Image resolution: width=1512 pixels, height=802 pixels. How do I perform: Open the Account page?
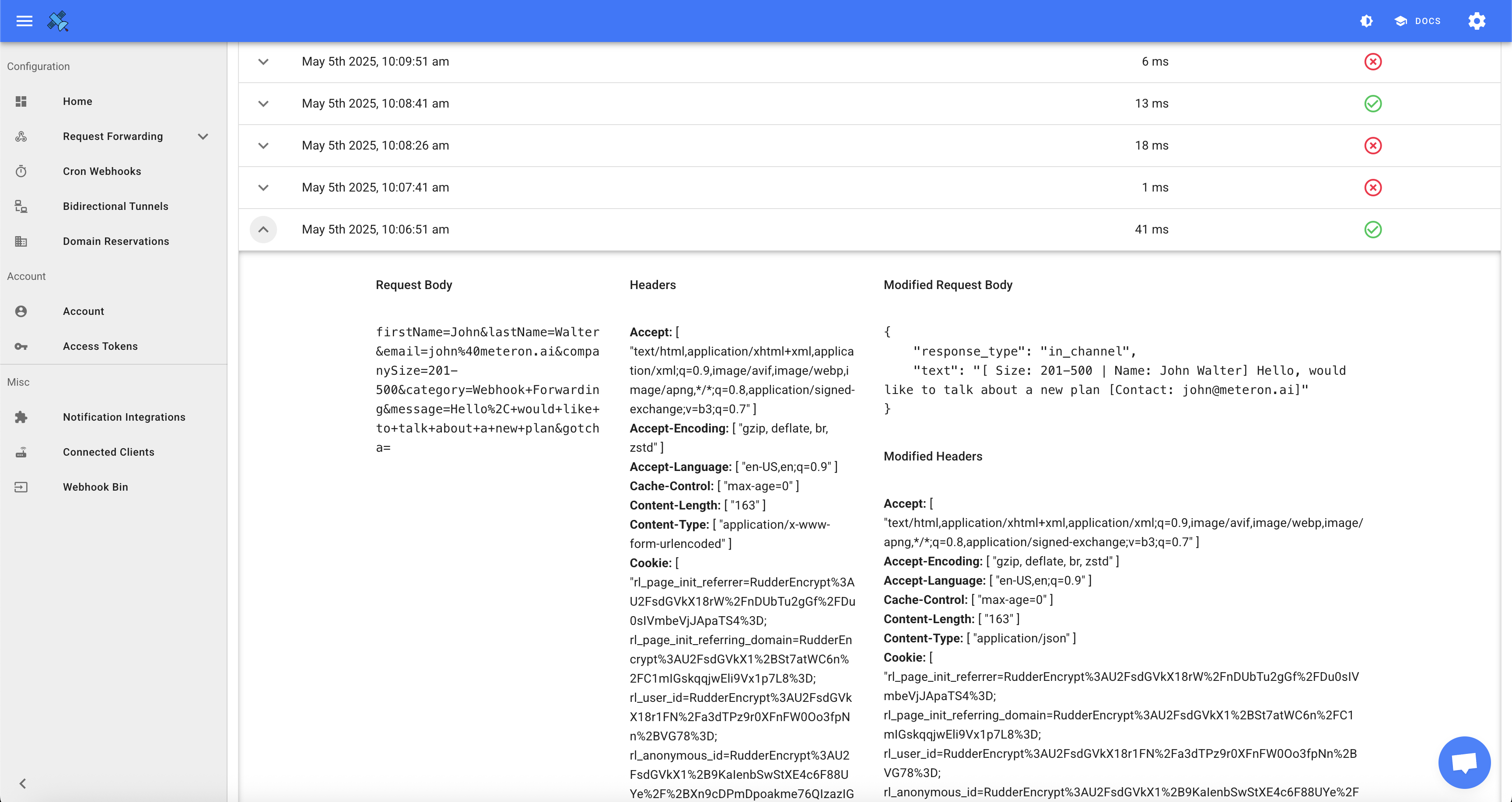pyautogui.click(x=84, y=311)
